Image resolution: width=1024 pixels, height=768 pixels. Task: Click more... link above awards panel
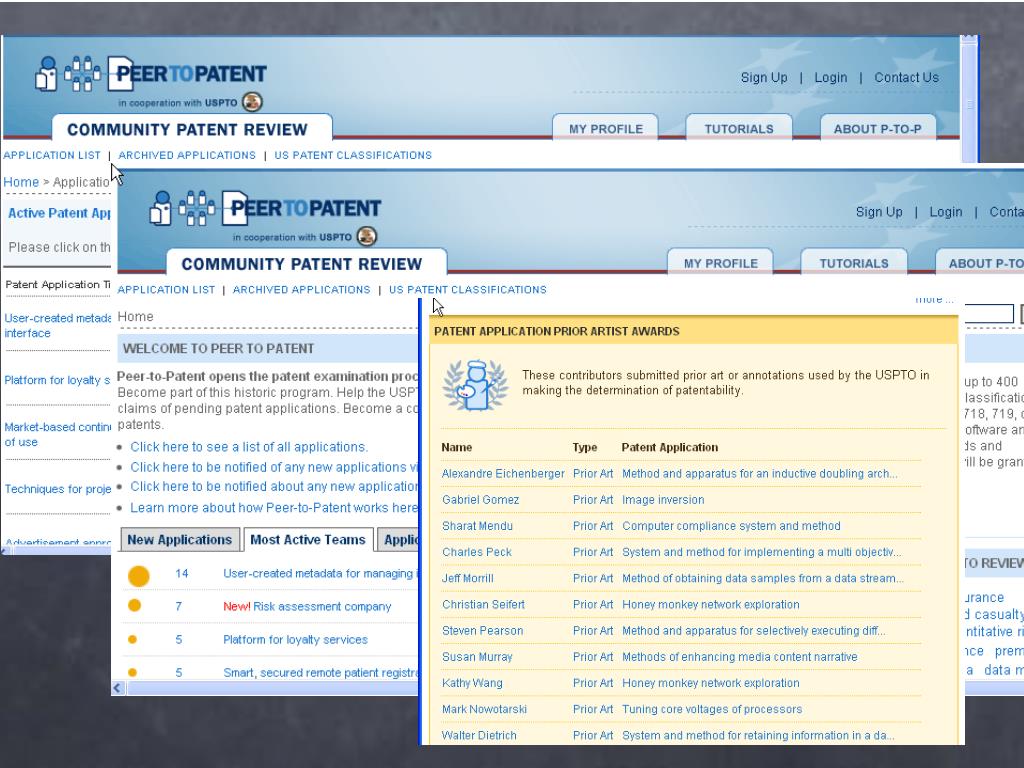point(934,299)
